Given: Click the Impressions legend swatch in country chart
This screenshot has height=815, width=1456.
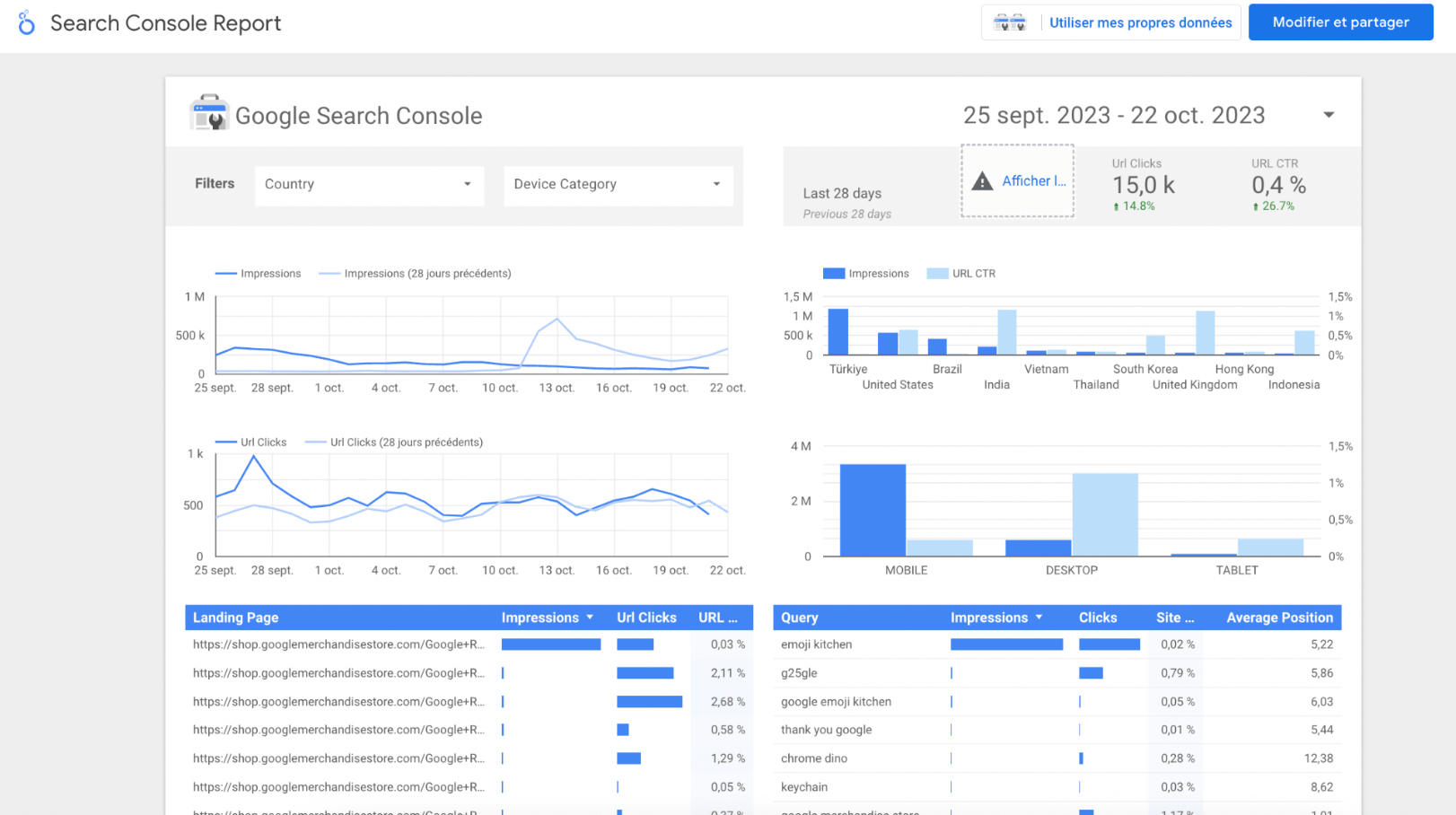Looking at the screenshot, I should [x=834, y=274].
